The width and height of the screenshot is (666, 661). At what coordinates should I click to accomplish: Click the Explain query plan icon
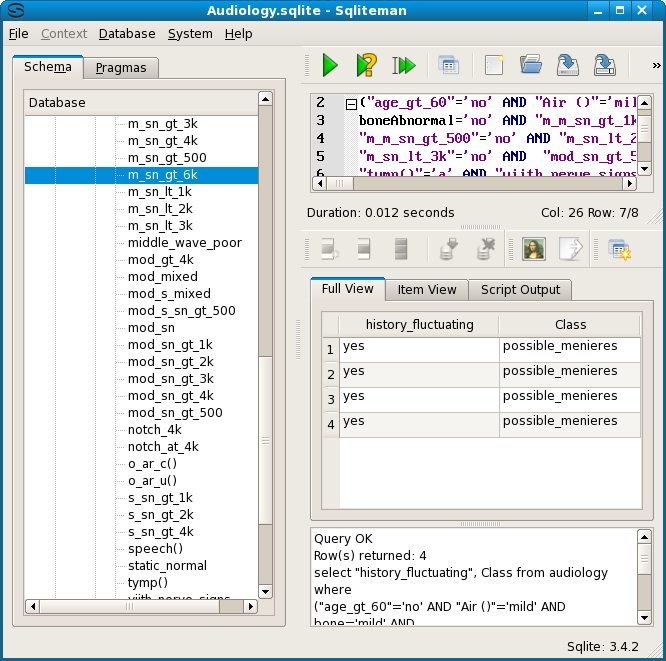[x=366, y=66]
